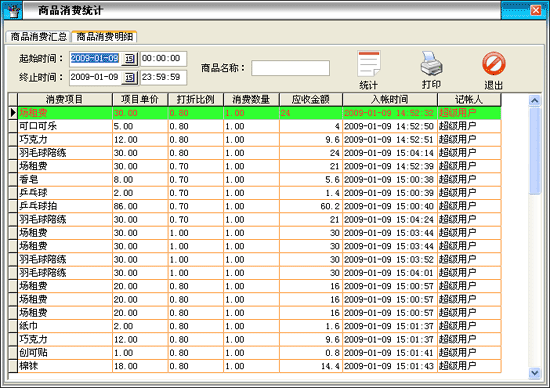550x388 pixels.
Task: Click the application icon in title bar
Action: point(13,11)
